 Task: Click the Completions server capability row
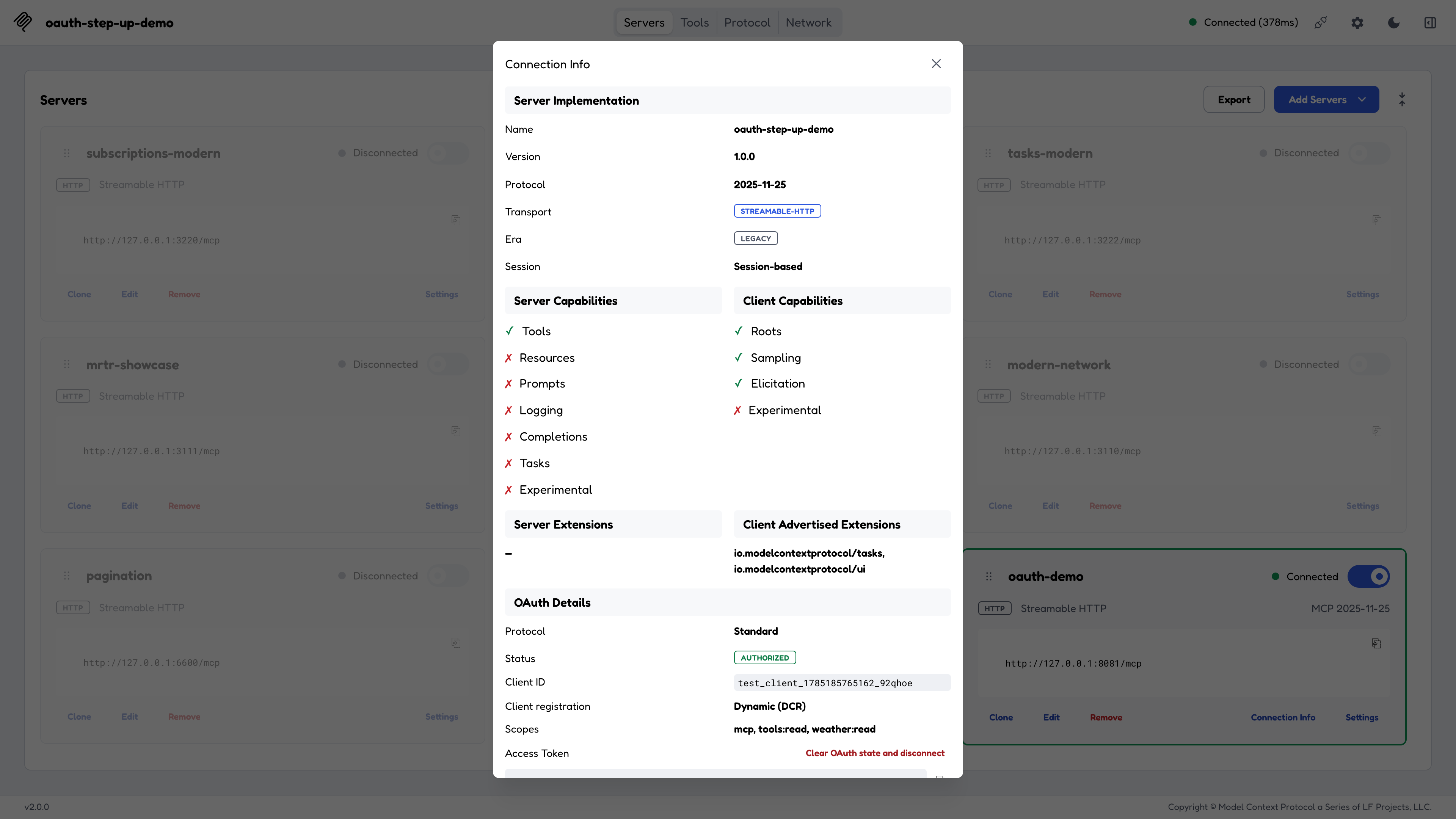[x=546, y=437]
